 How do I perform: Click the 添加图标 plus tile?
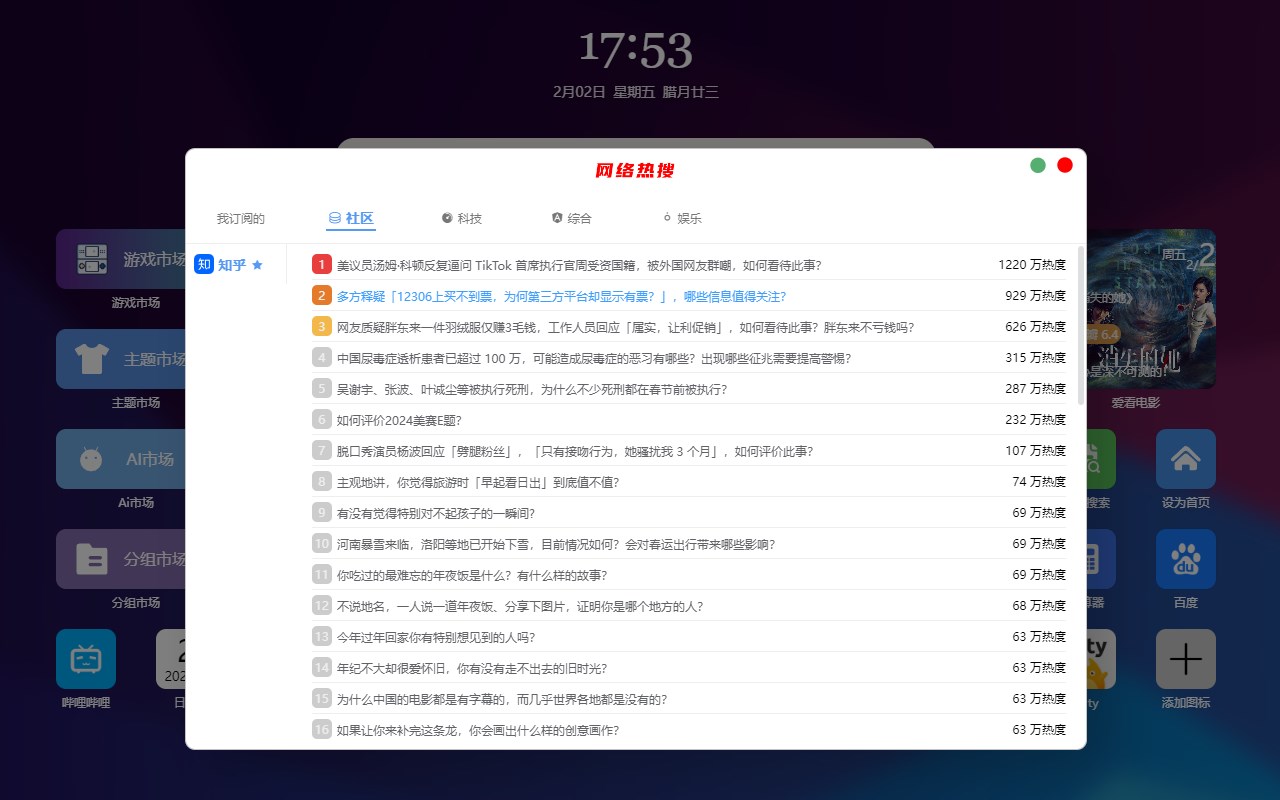pos(1186,659)
